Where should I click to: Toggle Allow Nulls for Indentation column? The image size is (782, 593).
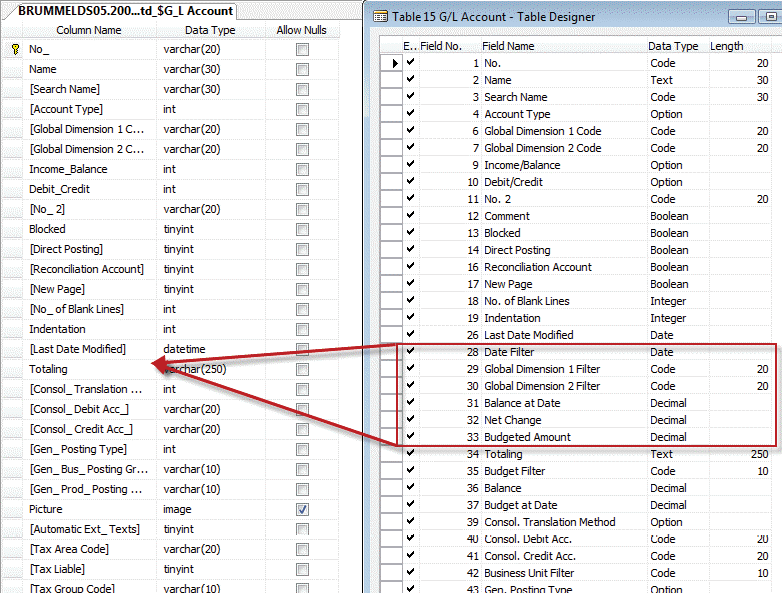pos(302,329)
